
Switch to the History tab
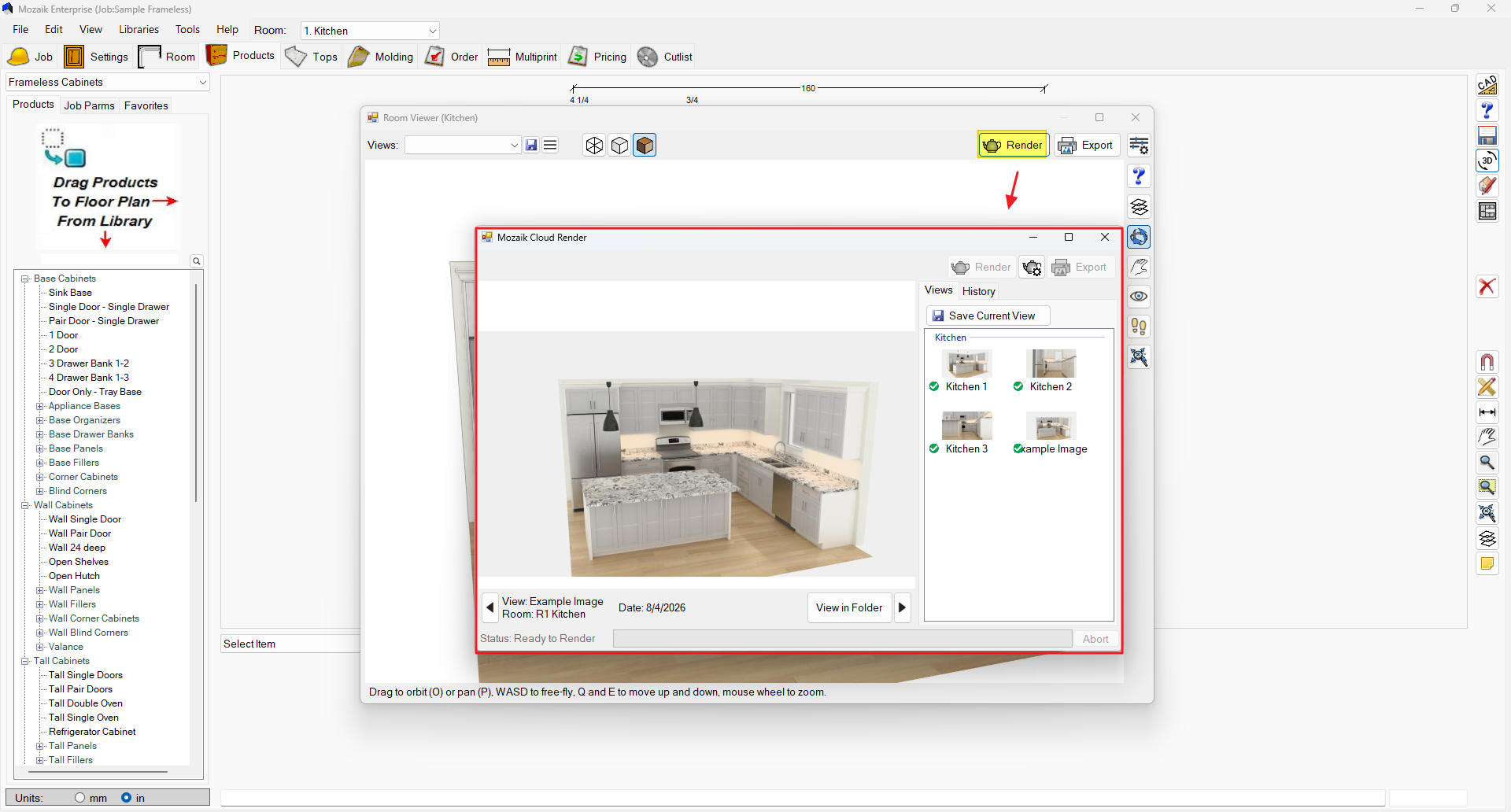point(979,291)
